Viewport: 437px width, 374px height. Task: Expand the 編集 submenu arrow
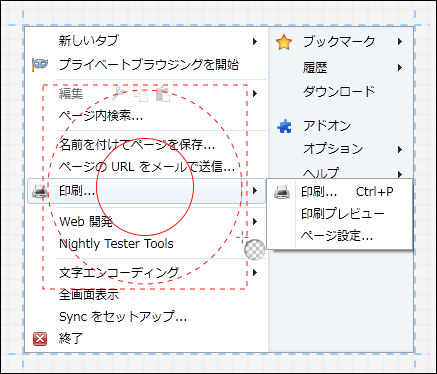click(x=255, y=93)
